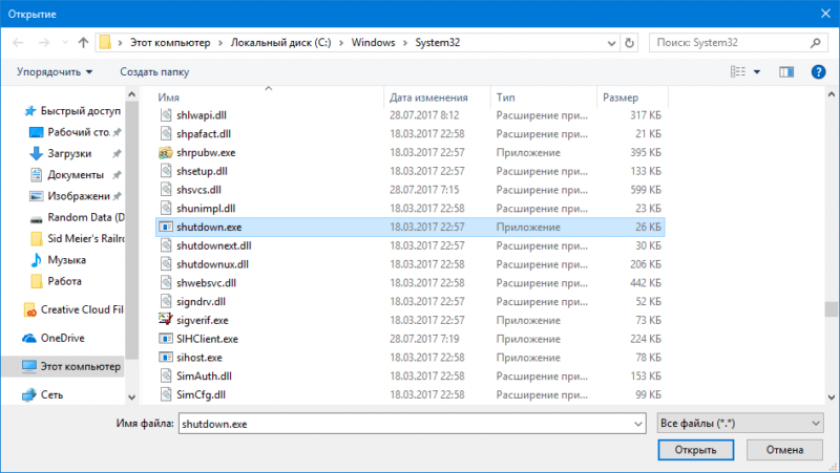Click the Создать папку toolbar button
The height and width of the screenshot is (473, 840).
[x=154, y=72]
